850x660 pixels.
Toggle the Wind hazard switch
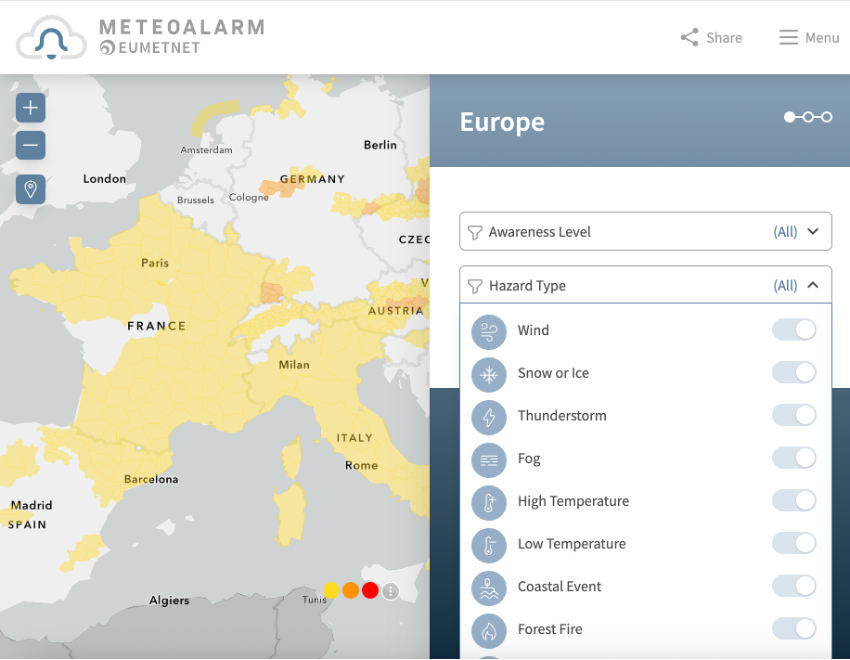coord(794,329)
